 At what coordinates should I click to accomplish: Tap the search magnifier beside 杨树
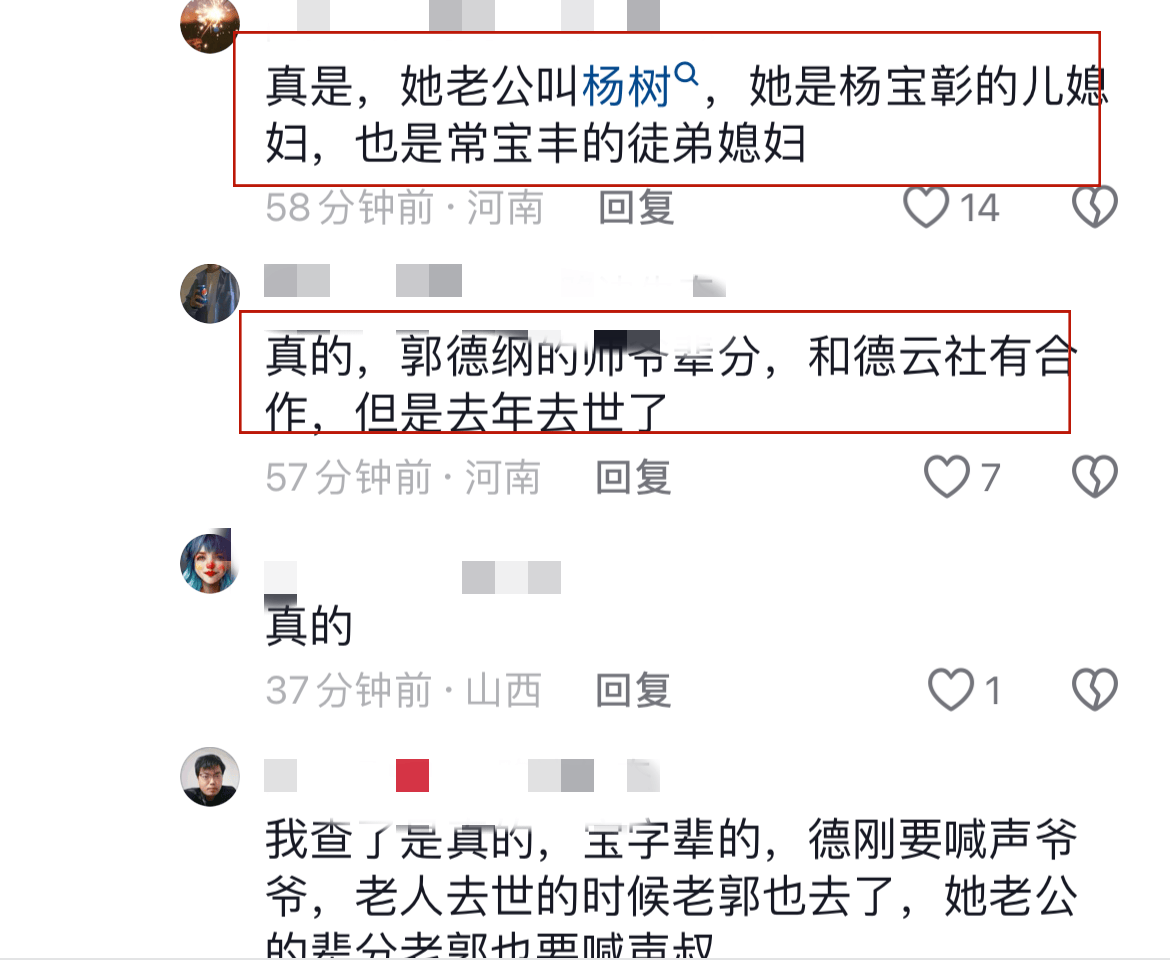[x=686, y=75]
